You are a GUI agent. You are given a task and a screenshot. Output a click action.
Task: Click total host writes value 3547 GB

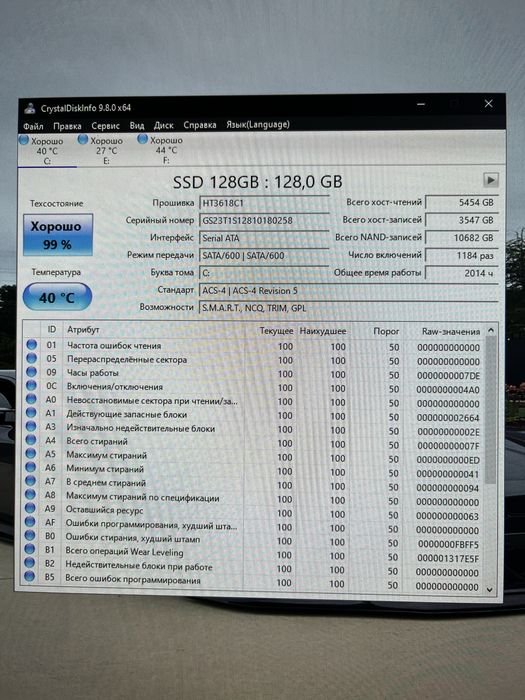(x=462, y=220)
